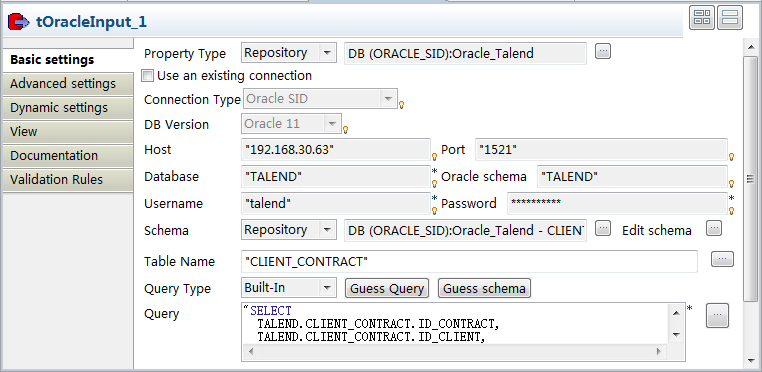Click lightbulb hint beside Username field
This screenshot has width=762, height=372.
435,211
